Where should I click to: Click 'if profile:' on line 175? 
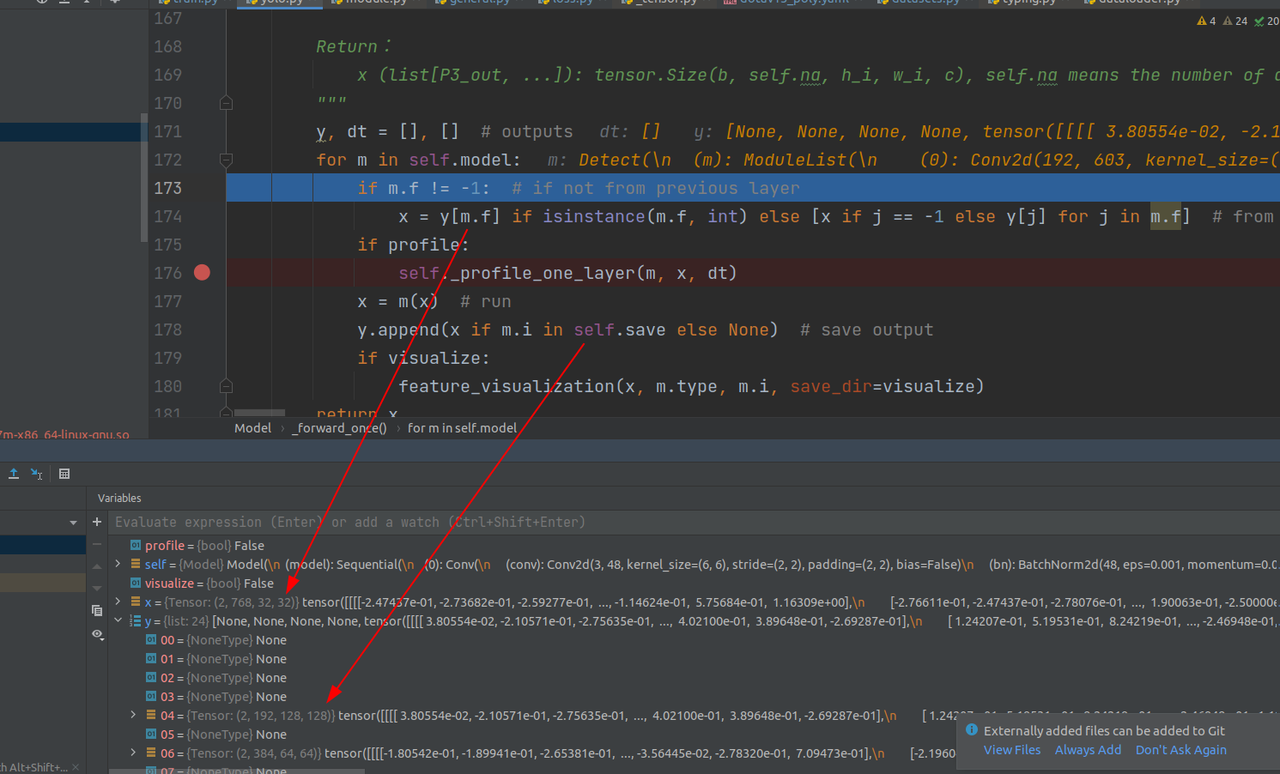[413, 245]
